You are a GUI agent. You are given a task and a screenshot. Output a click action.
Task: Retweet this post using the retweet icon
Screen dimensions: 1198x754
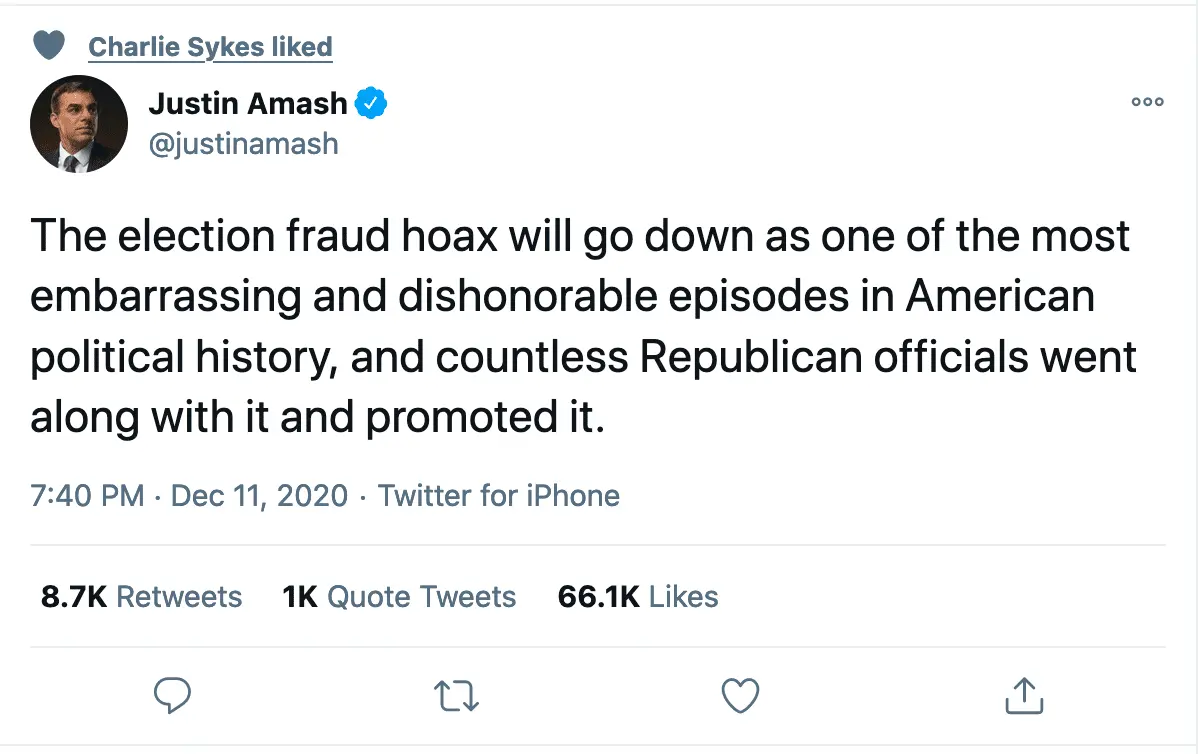tap(457, 696)
